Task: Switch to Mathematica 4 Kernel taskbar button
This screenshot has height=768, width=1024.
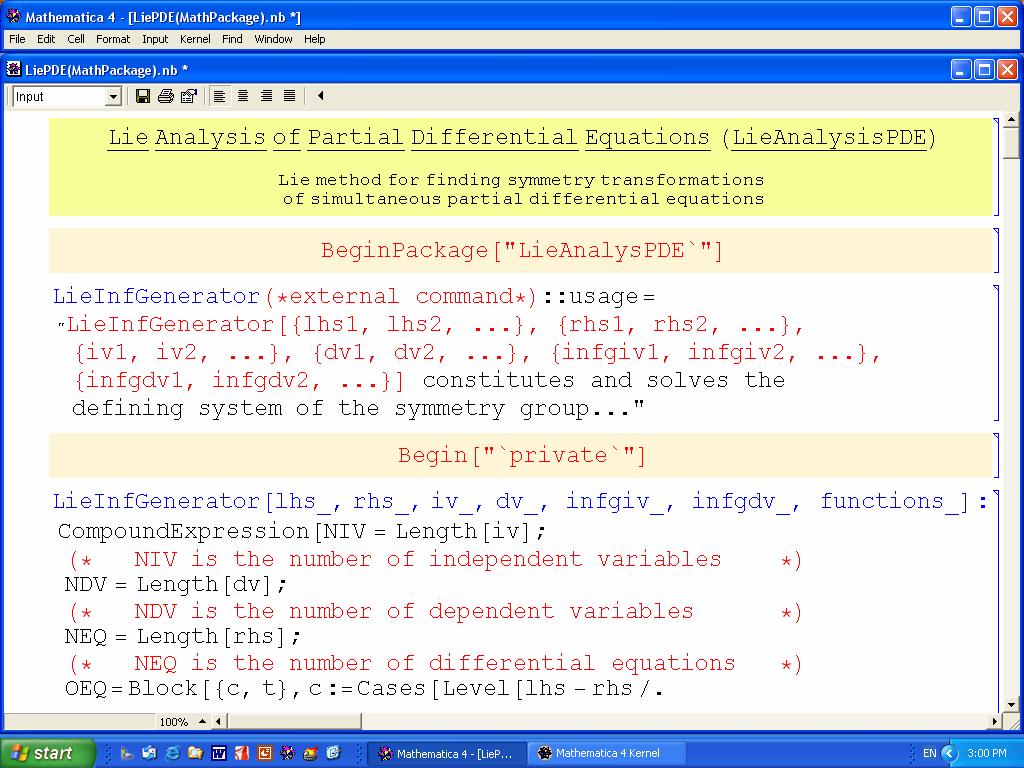Action: pyautogui.click(x=606, y=754)
